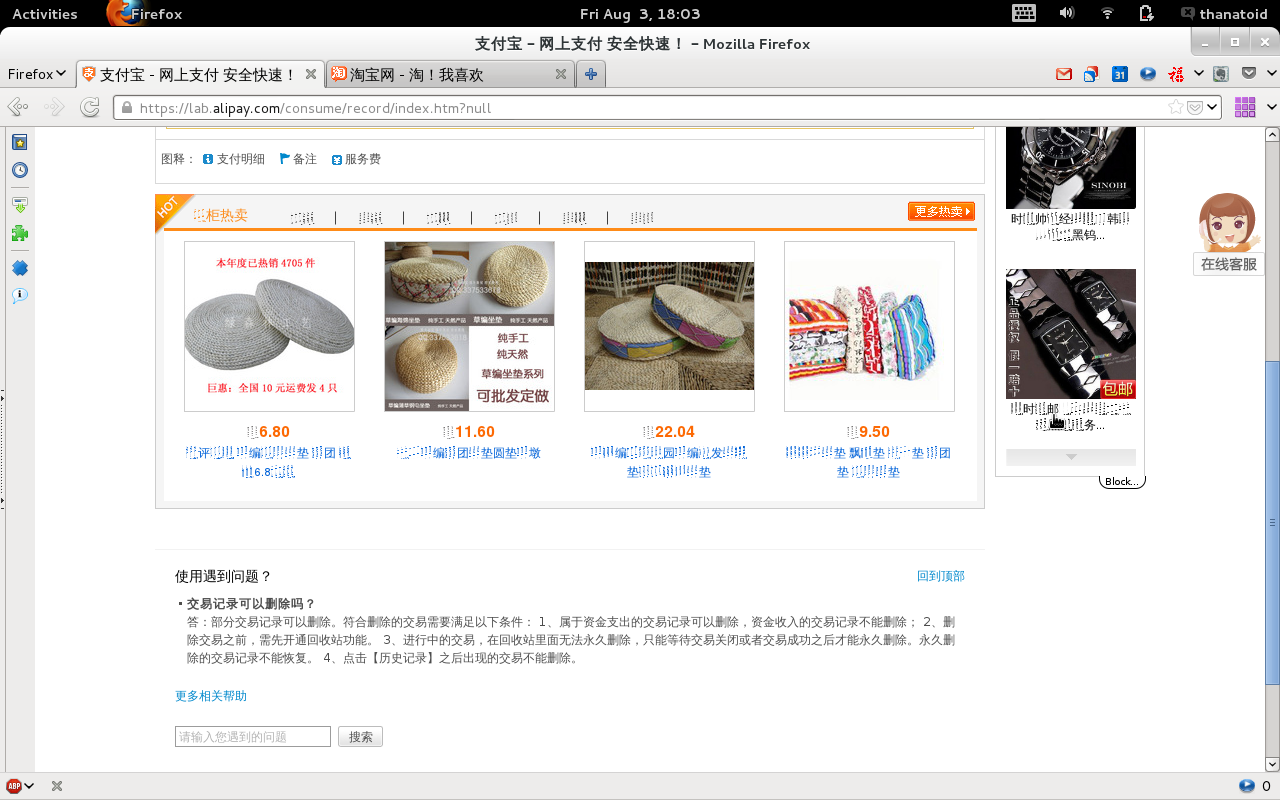Open the battery status indicator
Image resolution: width=1280 pixels, height=800 pixels.
click(1147, 13)
